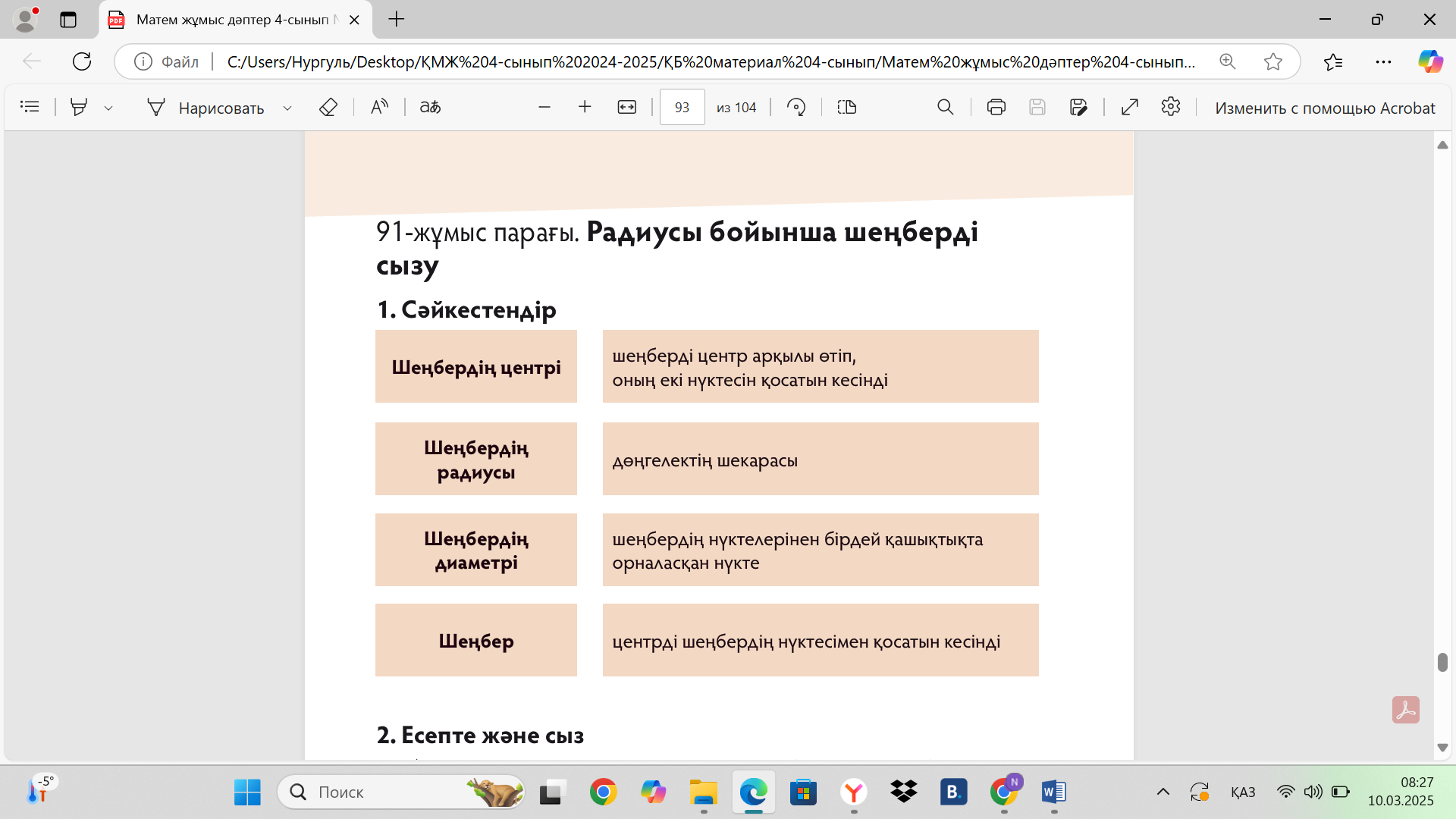Select the eraser tool
This screenshot has width=1456, height=819.
tap(328, 107)
